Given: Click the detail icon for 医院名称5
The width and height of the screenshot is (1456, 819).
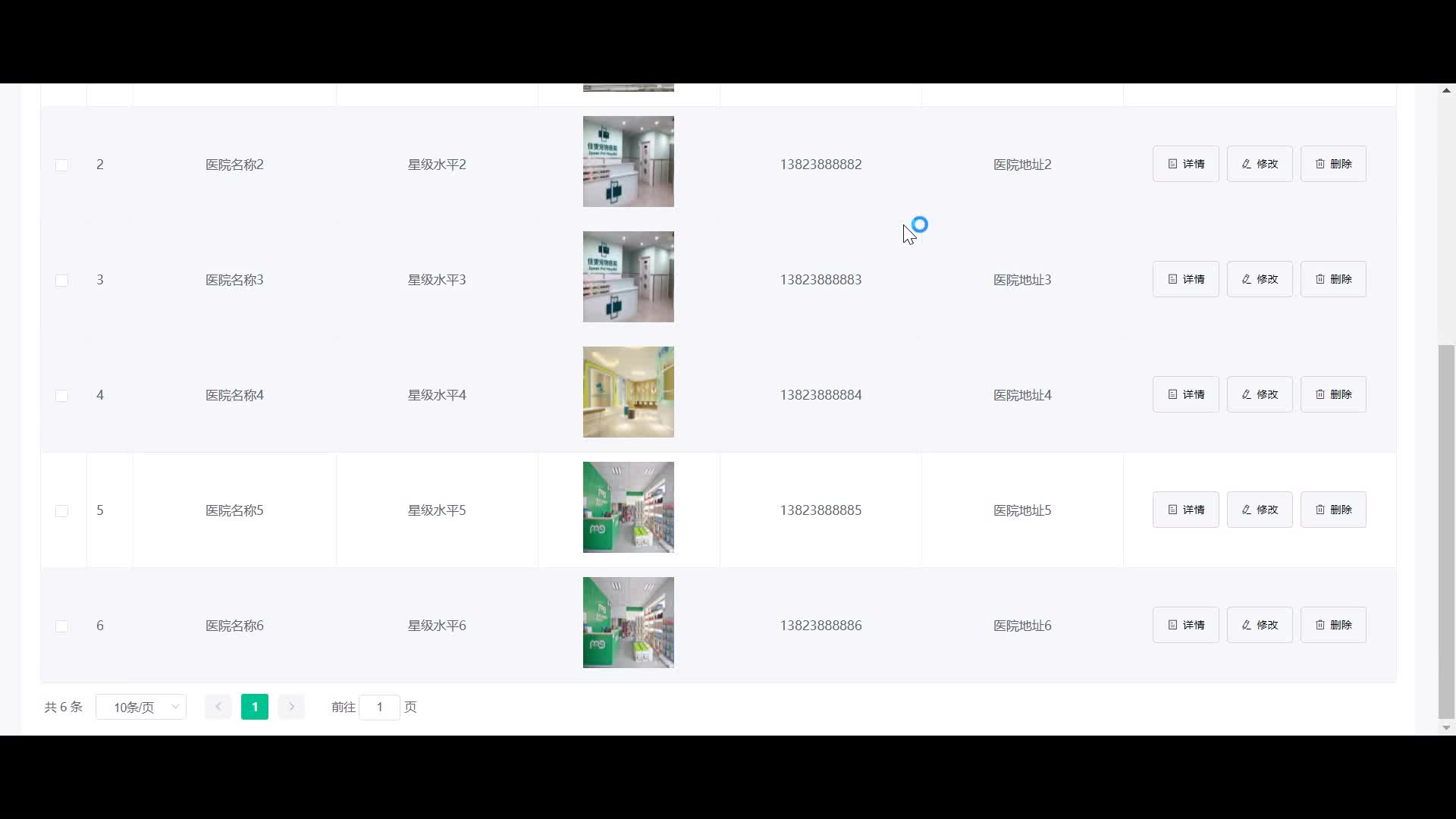Looking at the screenshot, I should tap(1172, 510).
